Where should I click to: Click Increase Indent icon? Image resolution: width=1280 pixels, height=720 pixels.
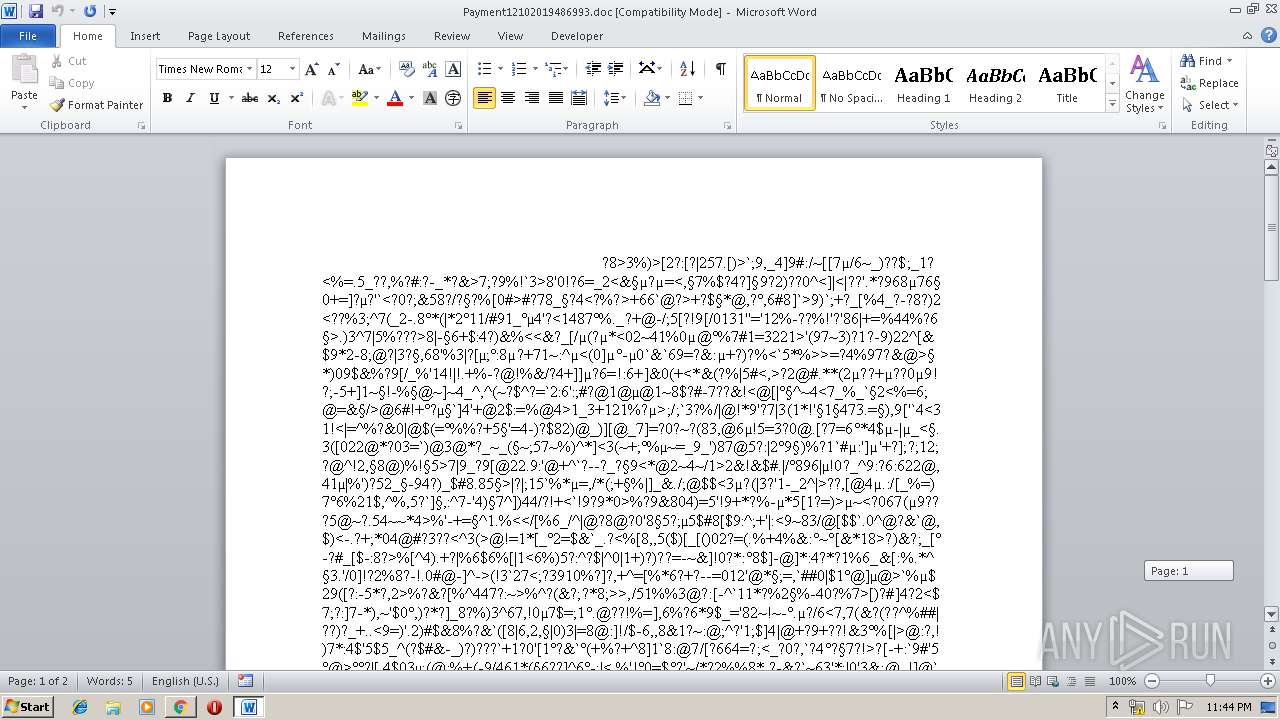tap(615, 69)
